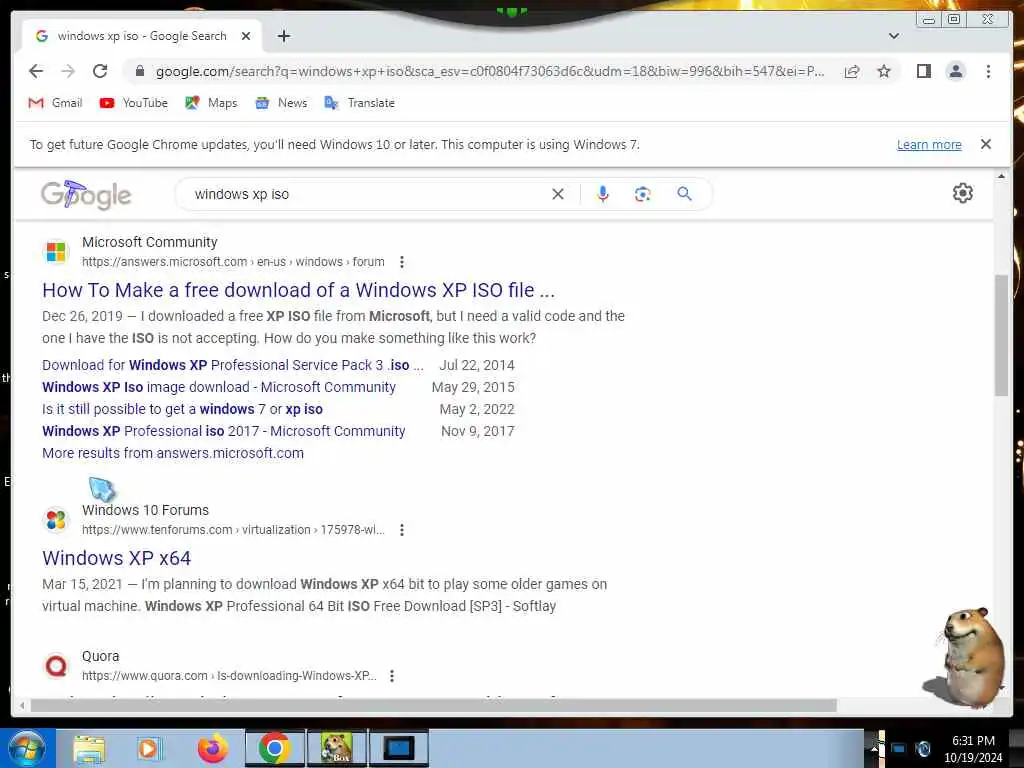Screen dimensions: 1024x768
Task: Open the YouTube bookmark
Action: click(x=134, y=103)
